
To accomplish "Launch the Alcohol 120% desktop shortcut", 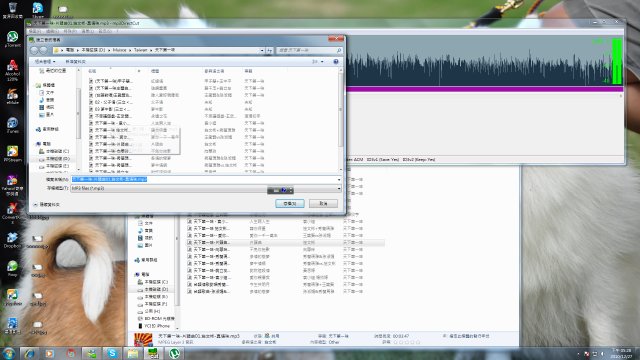I will 12,70.
